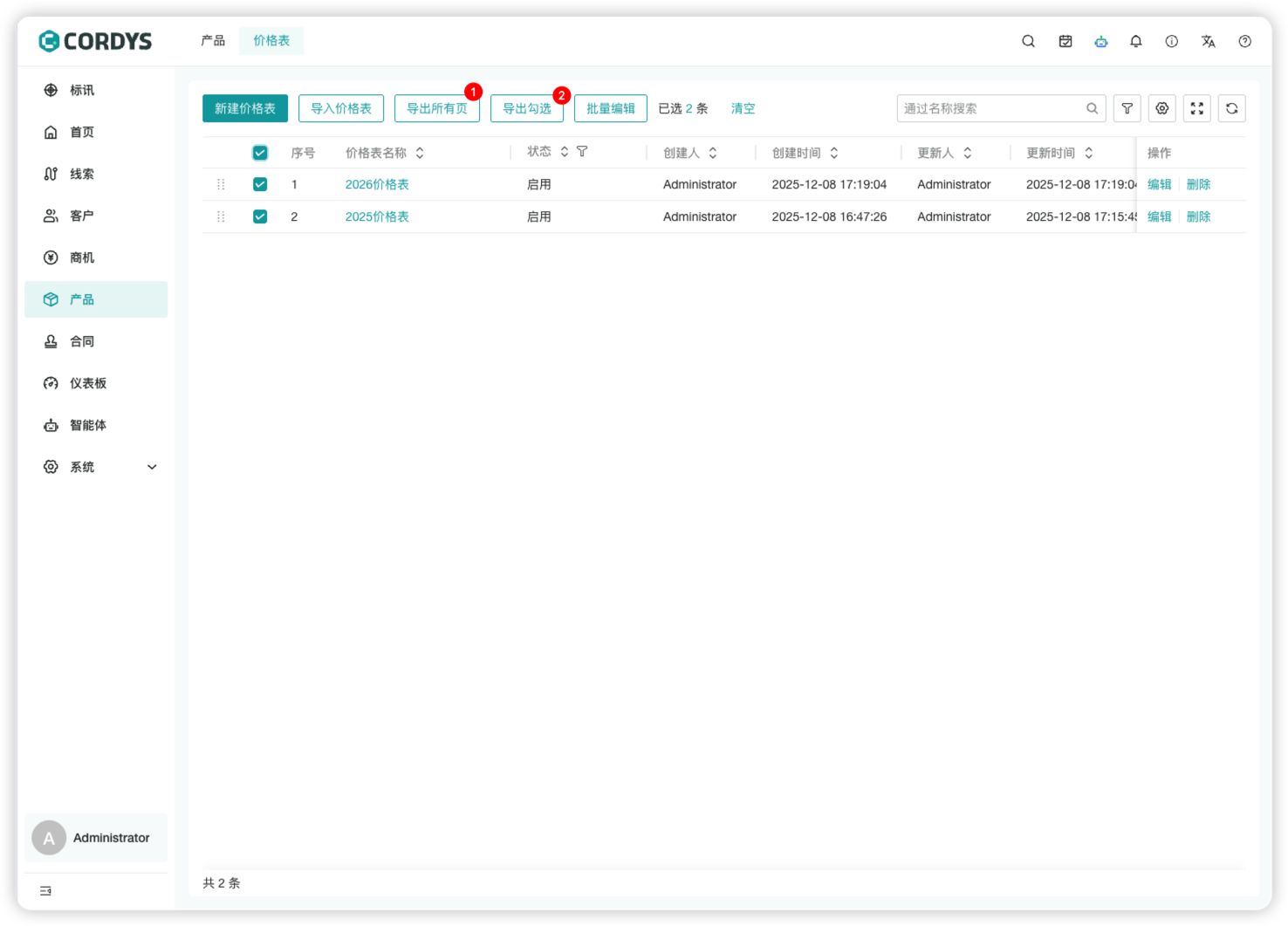Click the search magnifier icon in top bar
The width and height of the screenshot is (1288, 926).
[1028, 41]
